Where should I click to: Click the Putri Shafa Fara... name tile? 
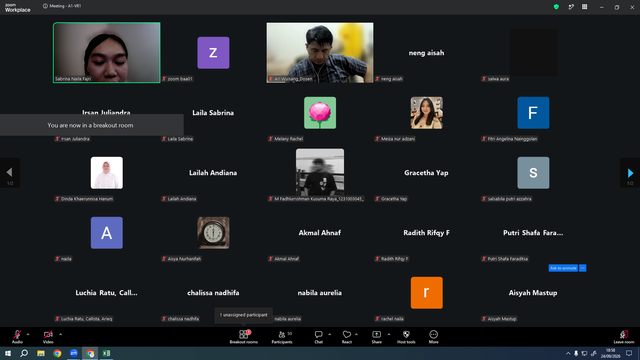pyautogui.click(x=533, y=233)
